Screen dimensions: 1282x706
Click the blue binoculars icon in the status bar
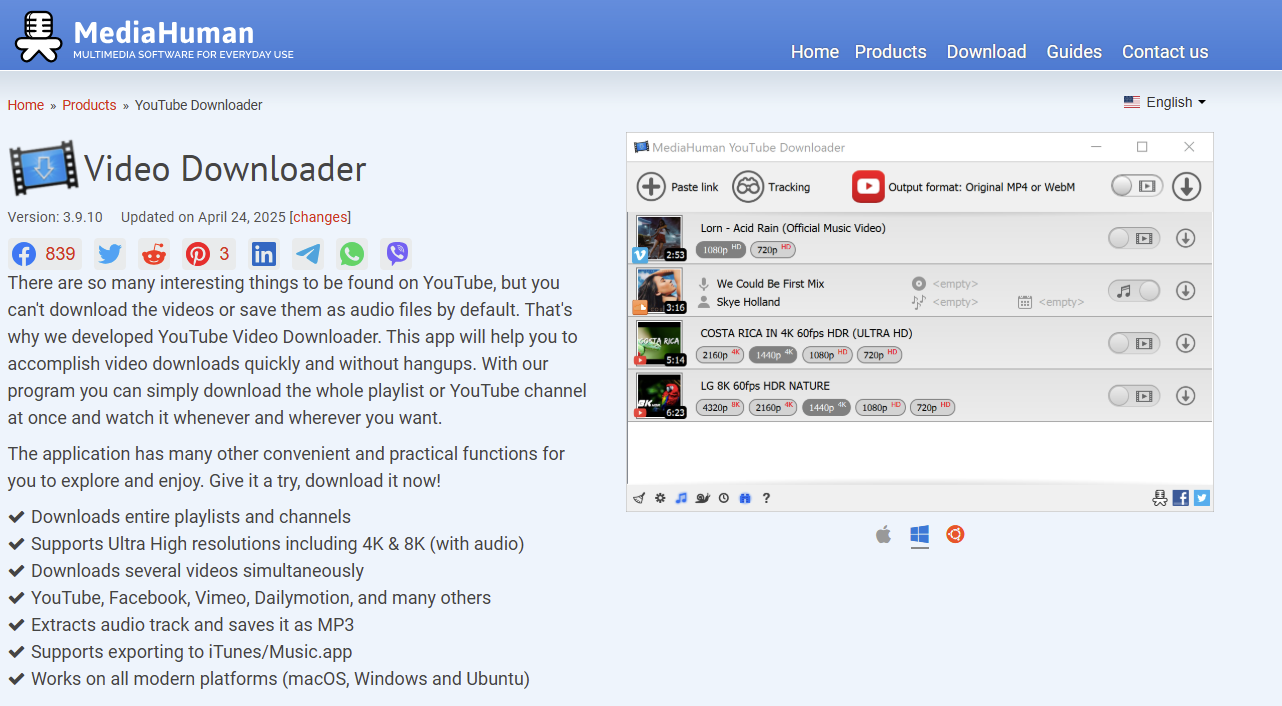745,498
